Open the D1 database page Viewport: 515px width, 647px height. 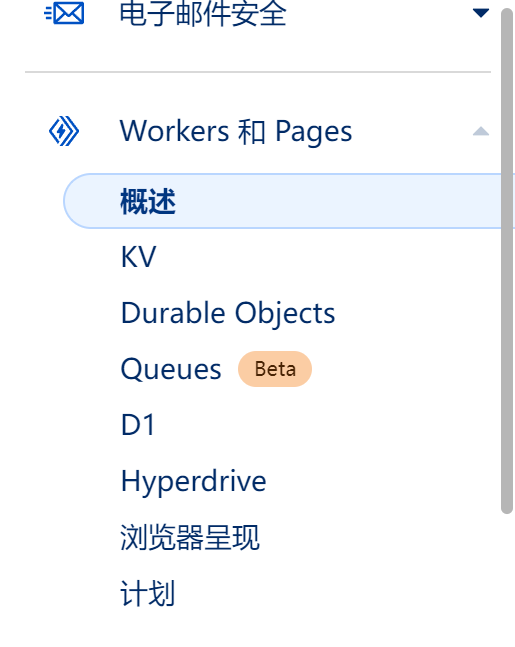[x=138, y=425]
